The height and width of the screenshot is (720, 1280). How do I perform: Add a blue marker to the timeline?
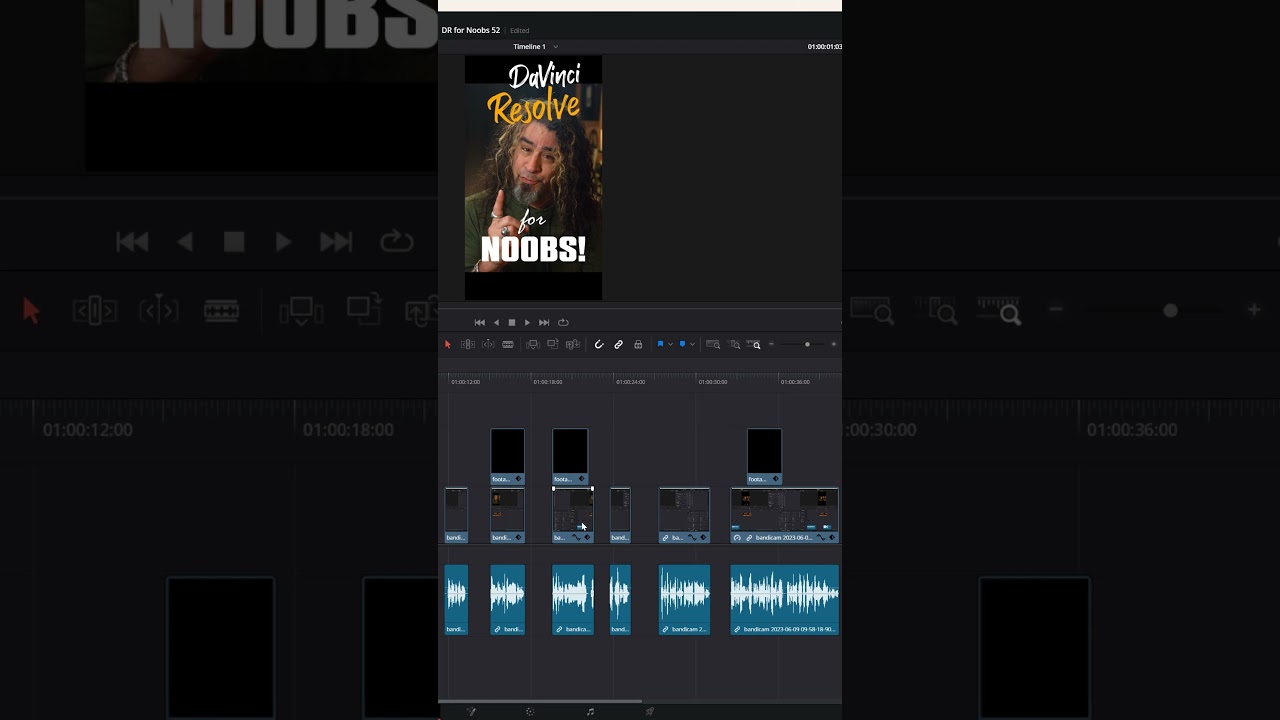pos(682,344)
